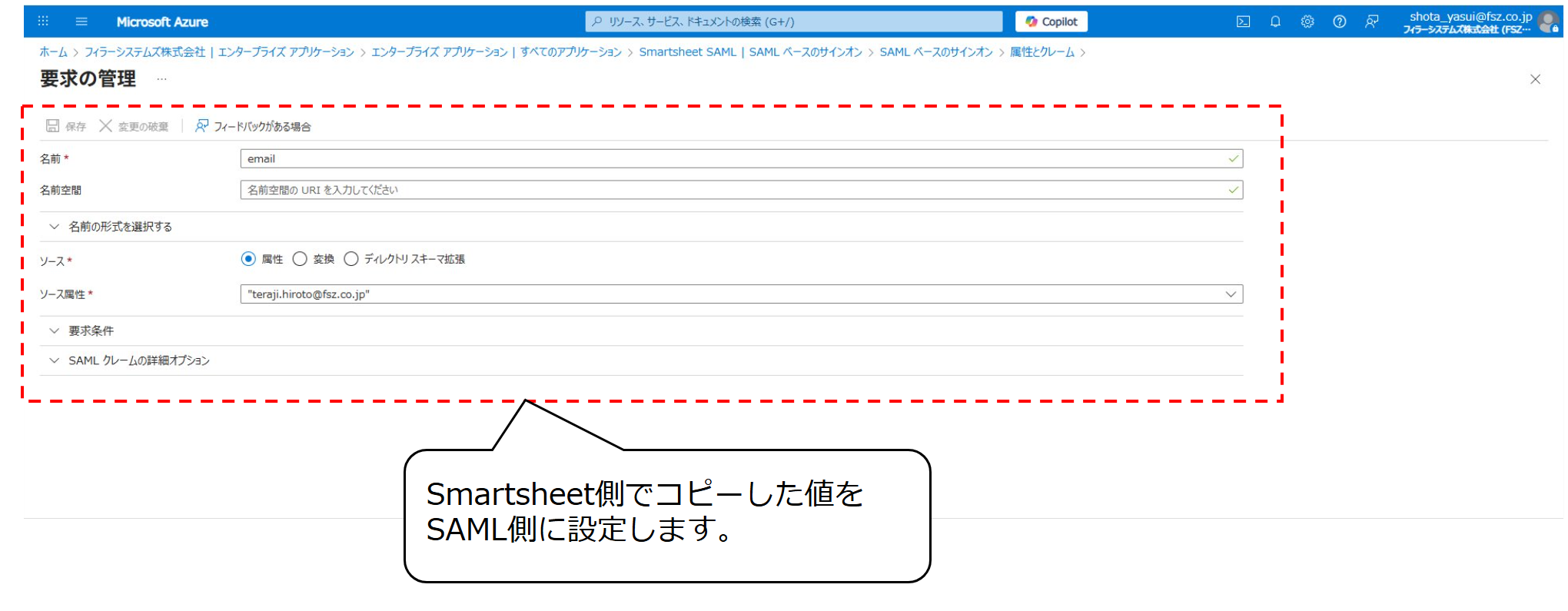
Task: Click the green checkmark in 名前空間 field
Action: [1233, 190]
